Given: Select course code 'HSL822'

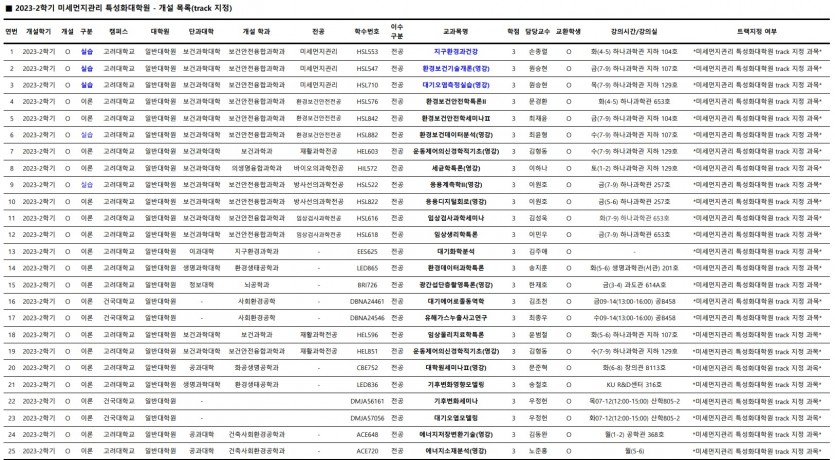Looking at the screenshot, I should 367,202.
